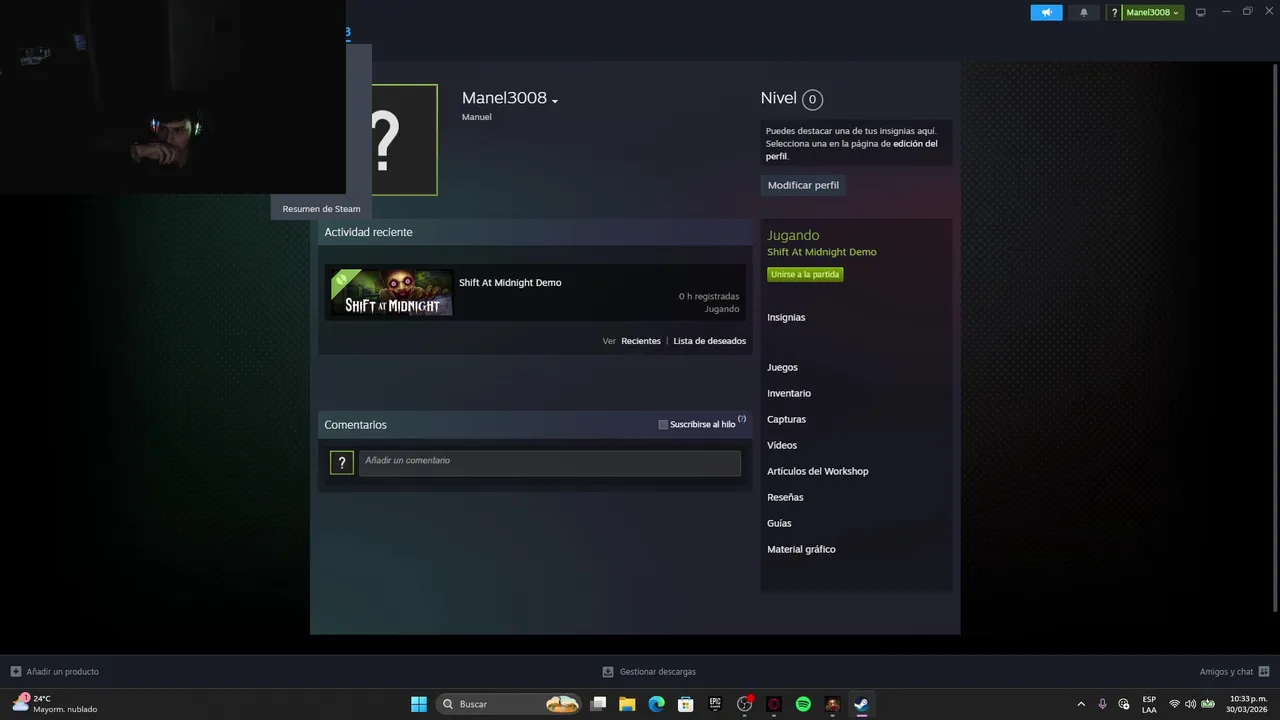Screen dimensions: 1280x720
Task: Open the ESP LAA language switcher
Action: point(1149,704)
